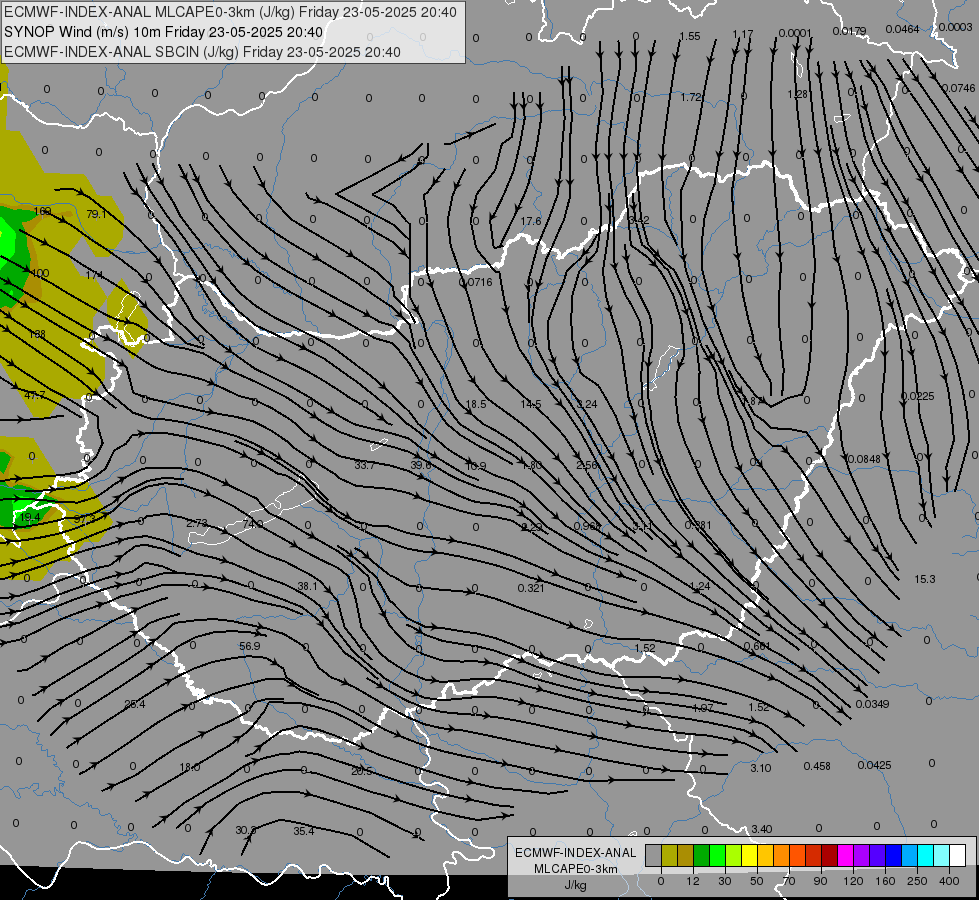Click the 33.7 value on the map
Screen dimensions: 979x900
pyautogui.click(x=365, y=465)
